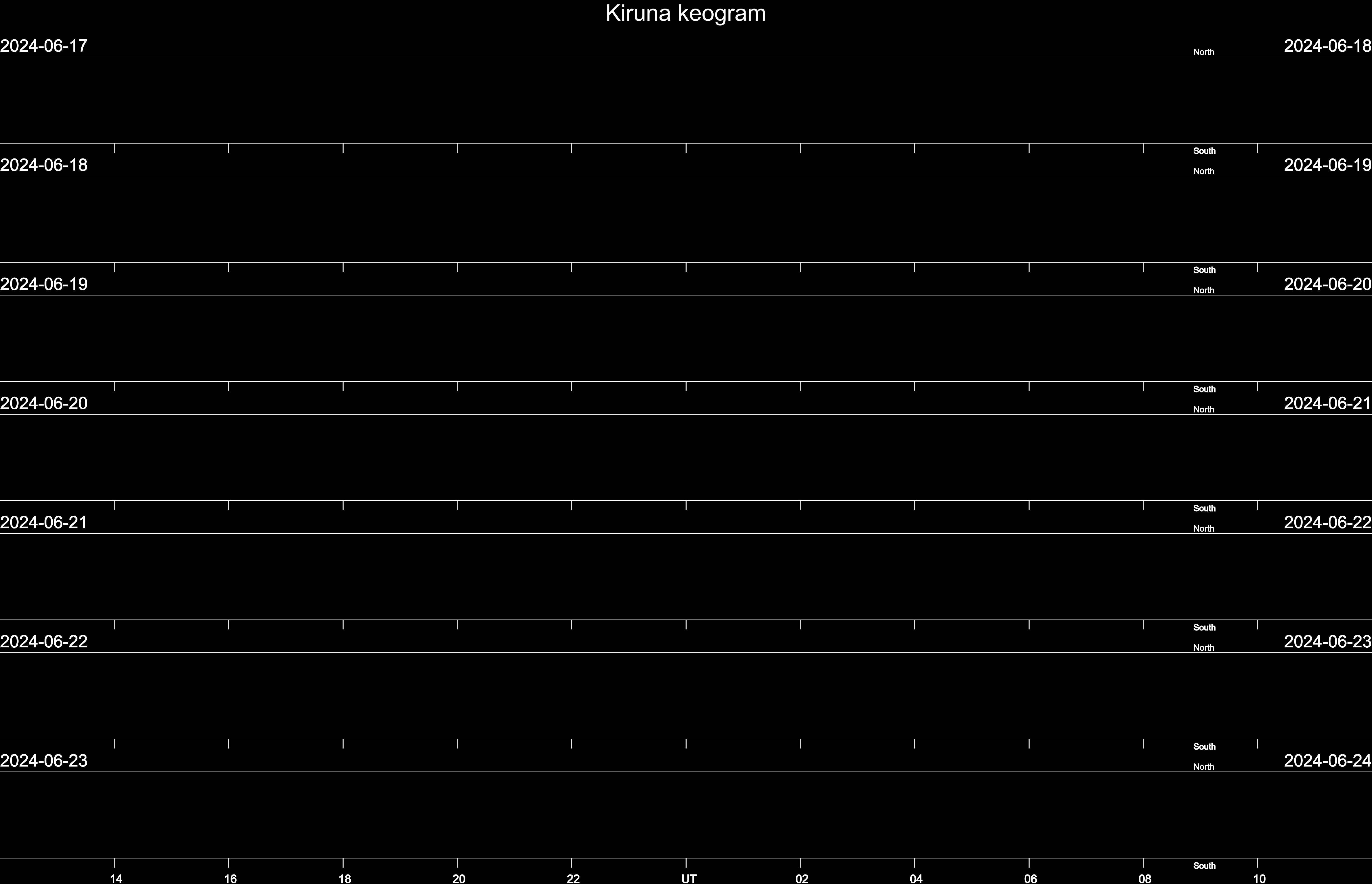The image size is (1372, 884).
Task: Click "North" label of the 2024-06-17 keogram
Action: point(1204,52)
